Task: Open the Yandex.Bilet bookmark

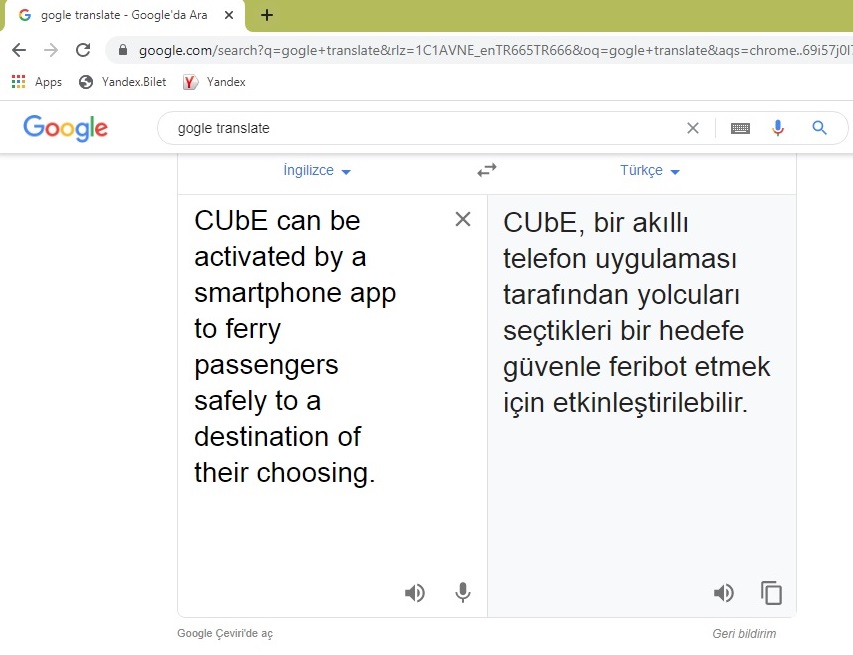Action: 122,82
